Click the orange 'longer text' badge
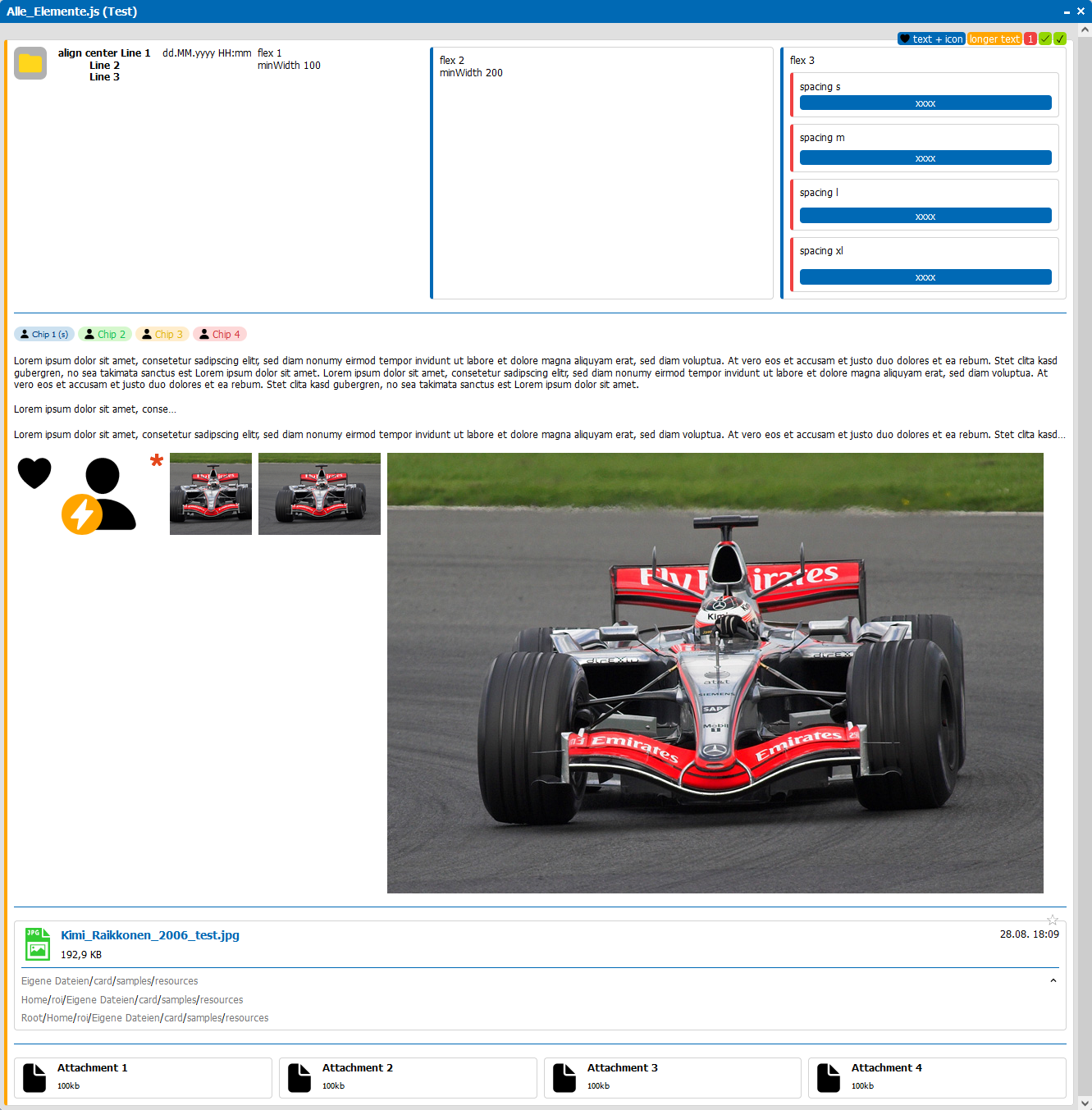The height and width of the screenshot is (1110, 1092). pyautogui.click(x=994, y=39)
